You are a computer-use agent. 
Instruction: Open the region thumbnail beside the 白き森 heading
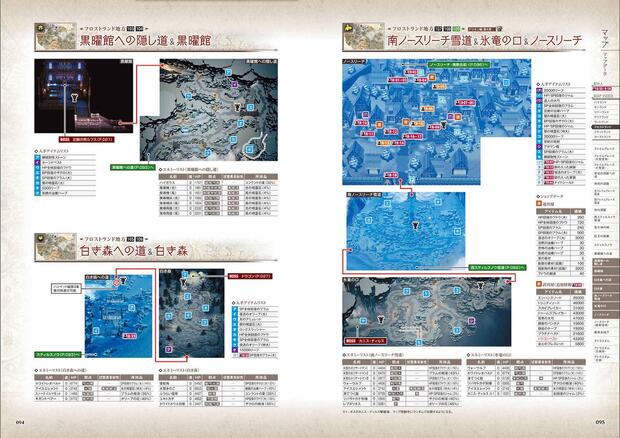click(x=55, y=247)
